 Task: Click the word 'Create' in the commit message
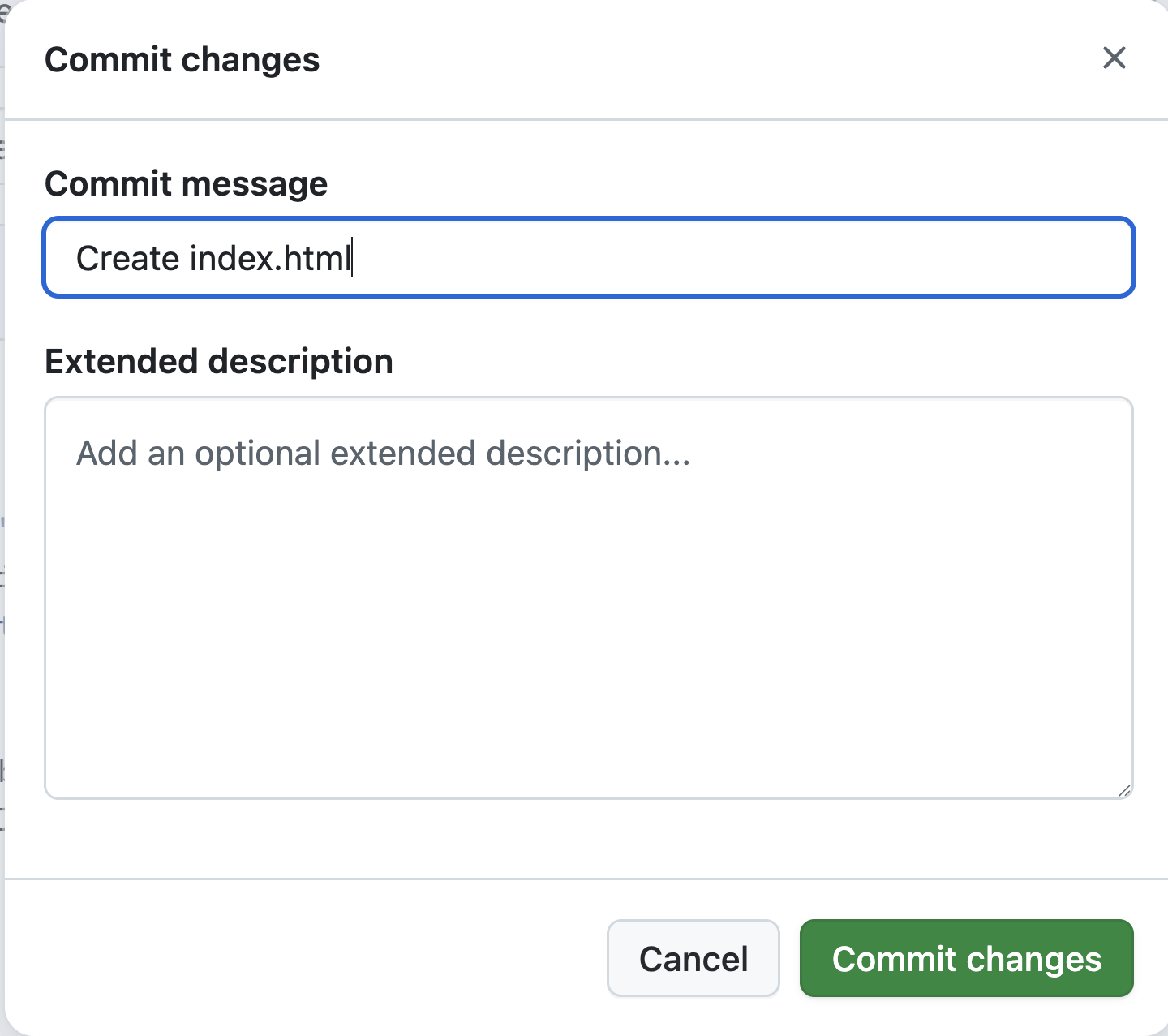click(127, 259)
